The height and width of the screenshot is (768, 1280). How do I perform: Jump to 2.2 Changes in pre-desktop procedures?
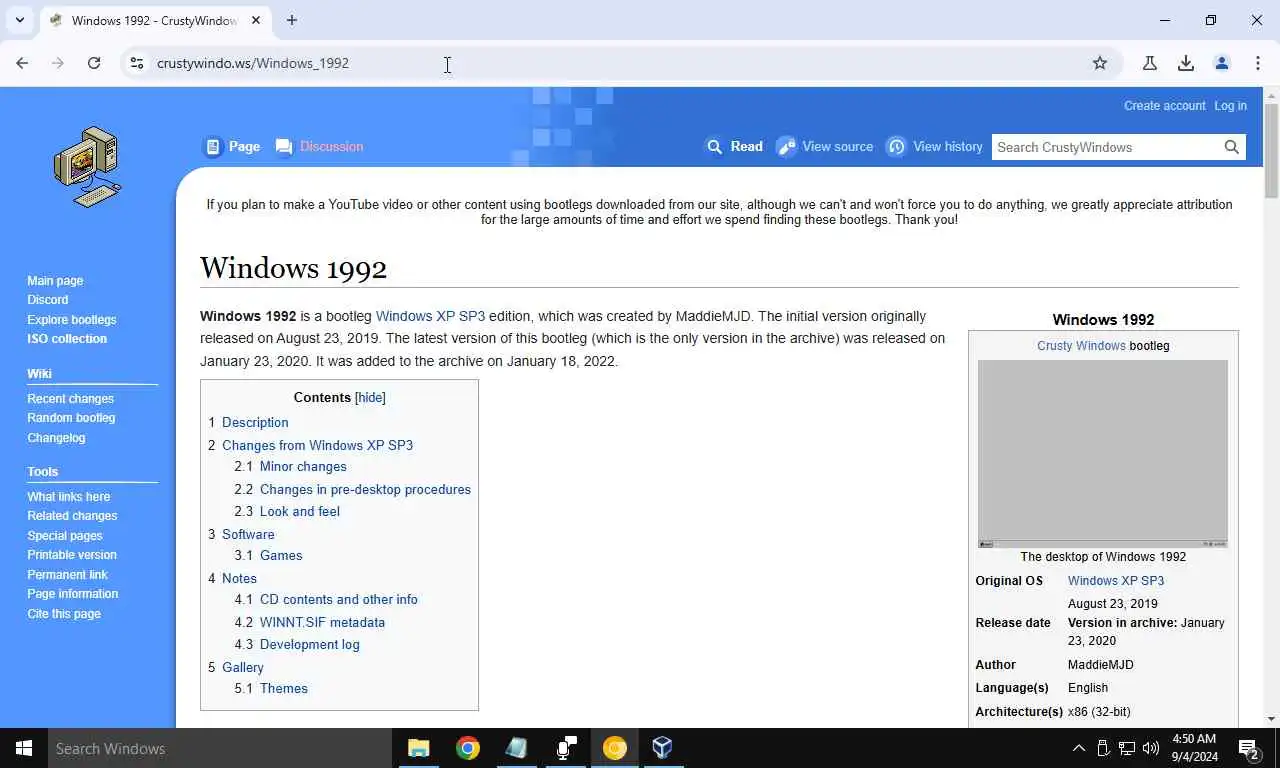click(353, 489)
